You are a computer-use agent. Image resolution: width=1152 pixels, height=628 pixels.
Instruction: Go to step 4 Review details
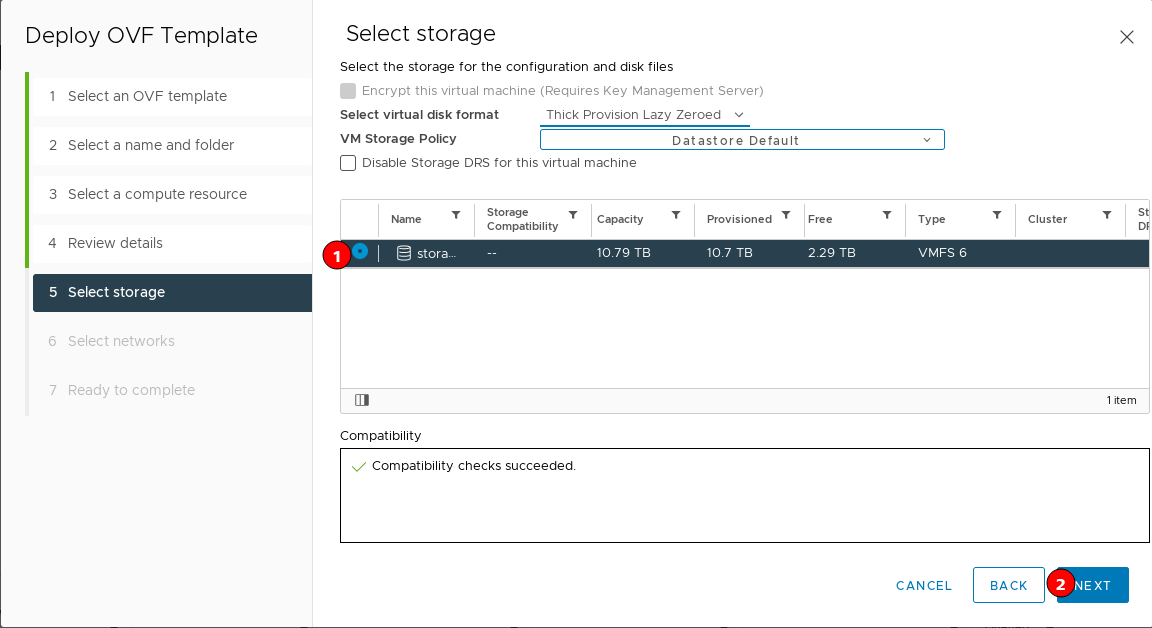coord(172,243)
